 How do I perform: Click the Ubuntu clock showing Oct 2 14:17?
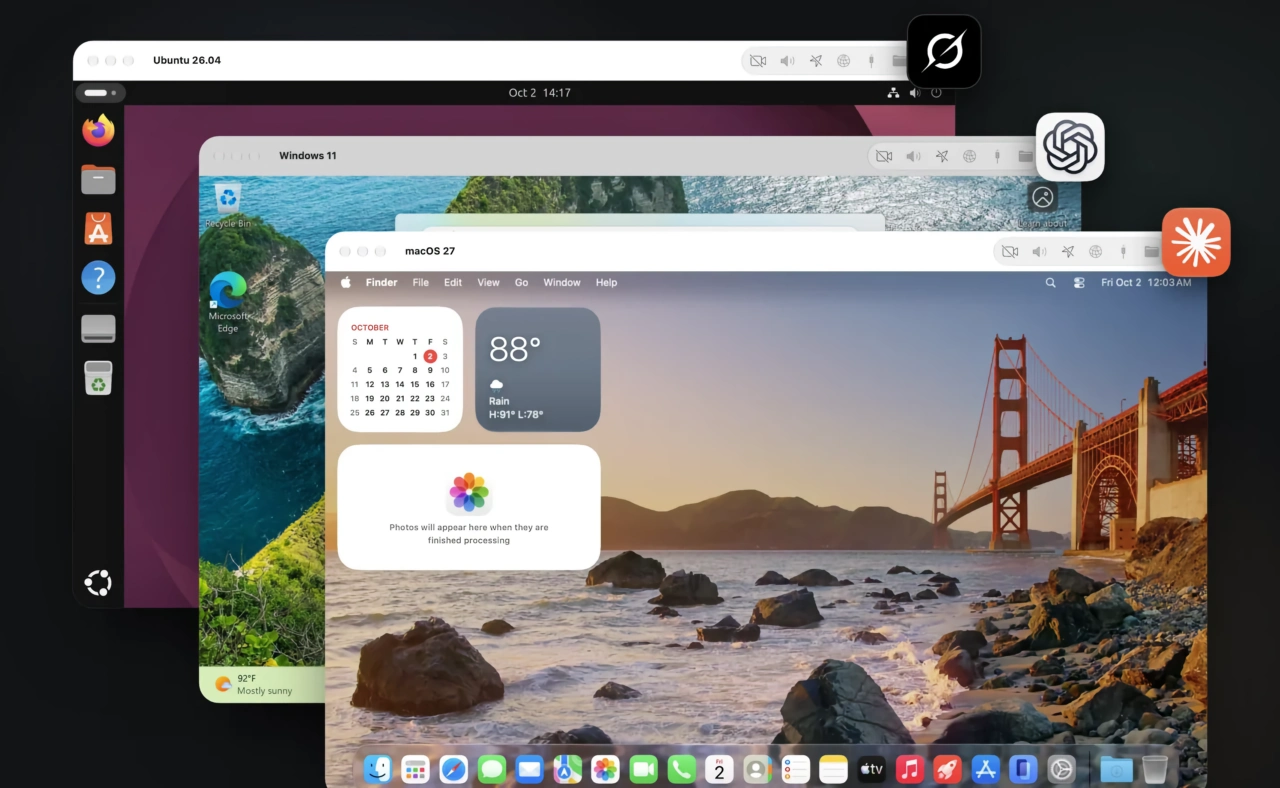[540, 93]
